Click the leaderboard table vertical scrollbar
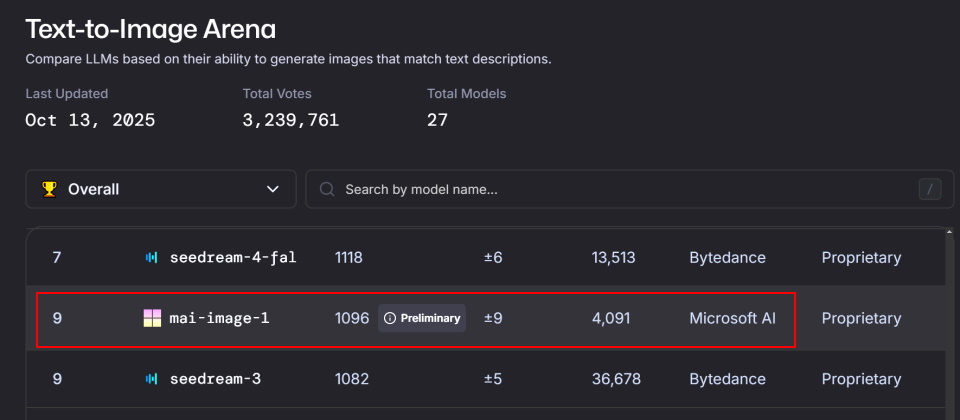Image resolution: width=960 pixels, height=420 pixels. click(949, 320)
